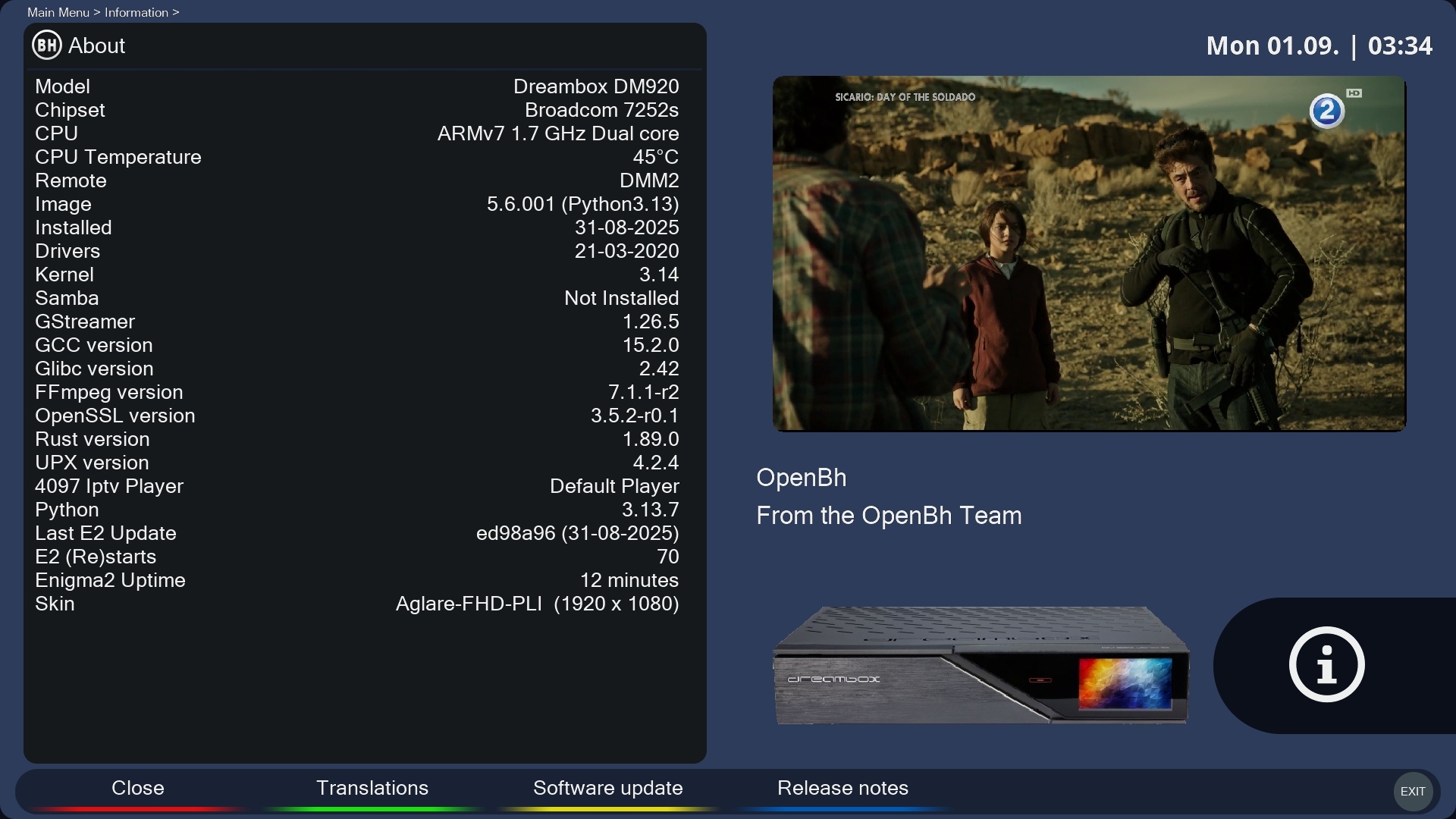Select Rust version 1.89.0 value
Screen dimensions: 1456x819
[x=651, y=439]
